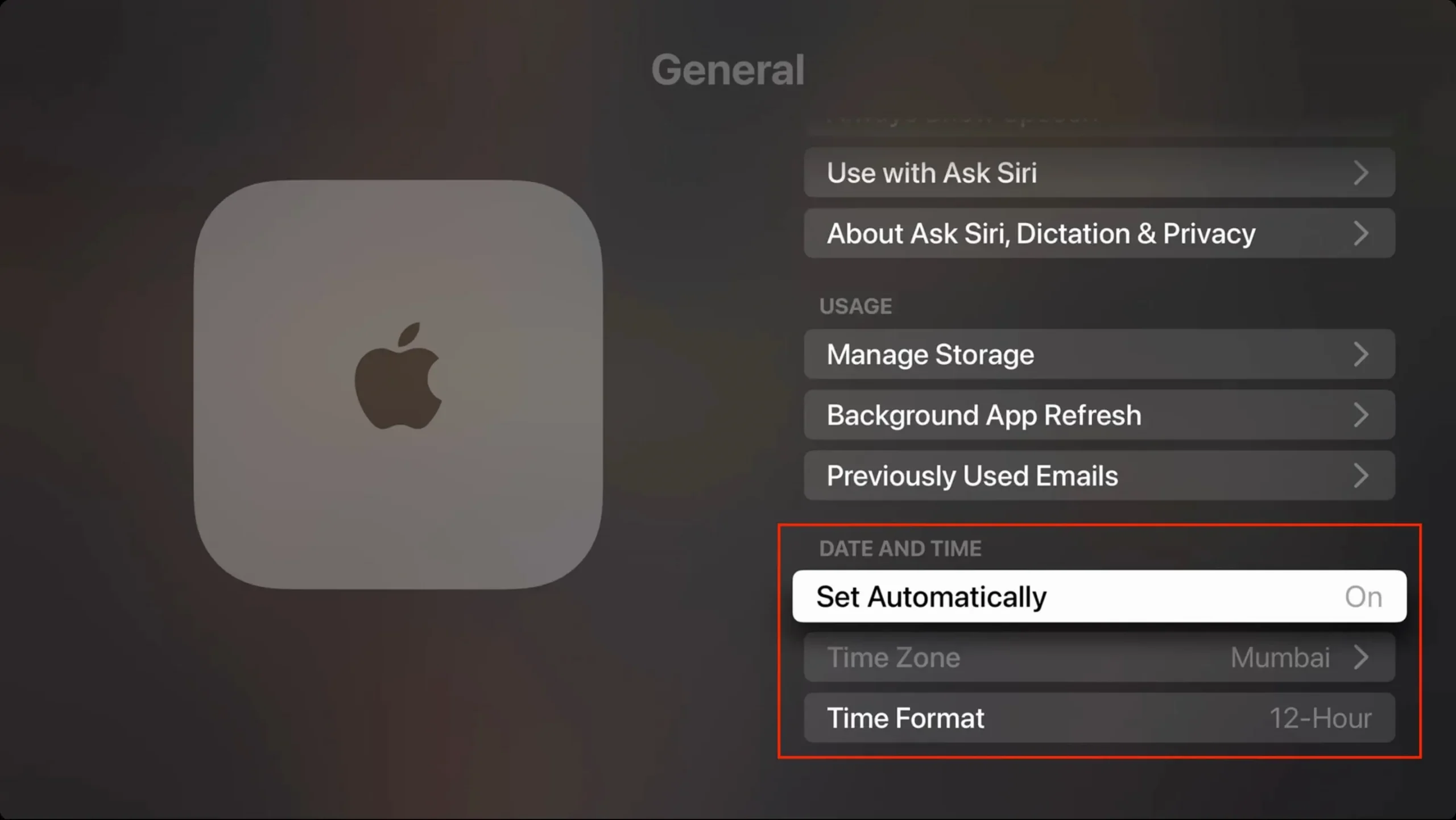The width and height of the screenshot is (1456, 820).
Task: Click Background App Refresh button
Action: pos(1098,415)
